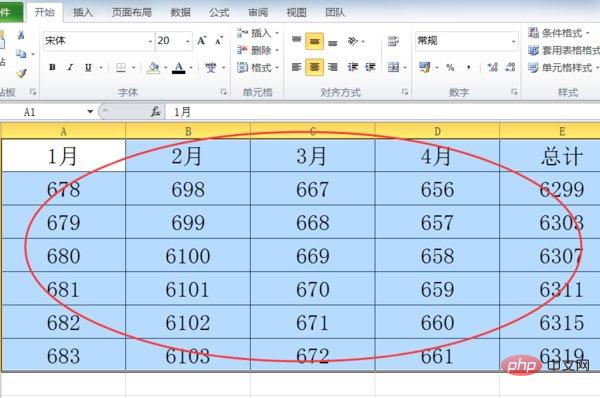600x398 pixels.
Task: Open the 常规 number format dropdown
Action: click(x=514, y=41)
